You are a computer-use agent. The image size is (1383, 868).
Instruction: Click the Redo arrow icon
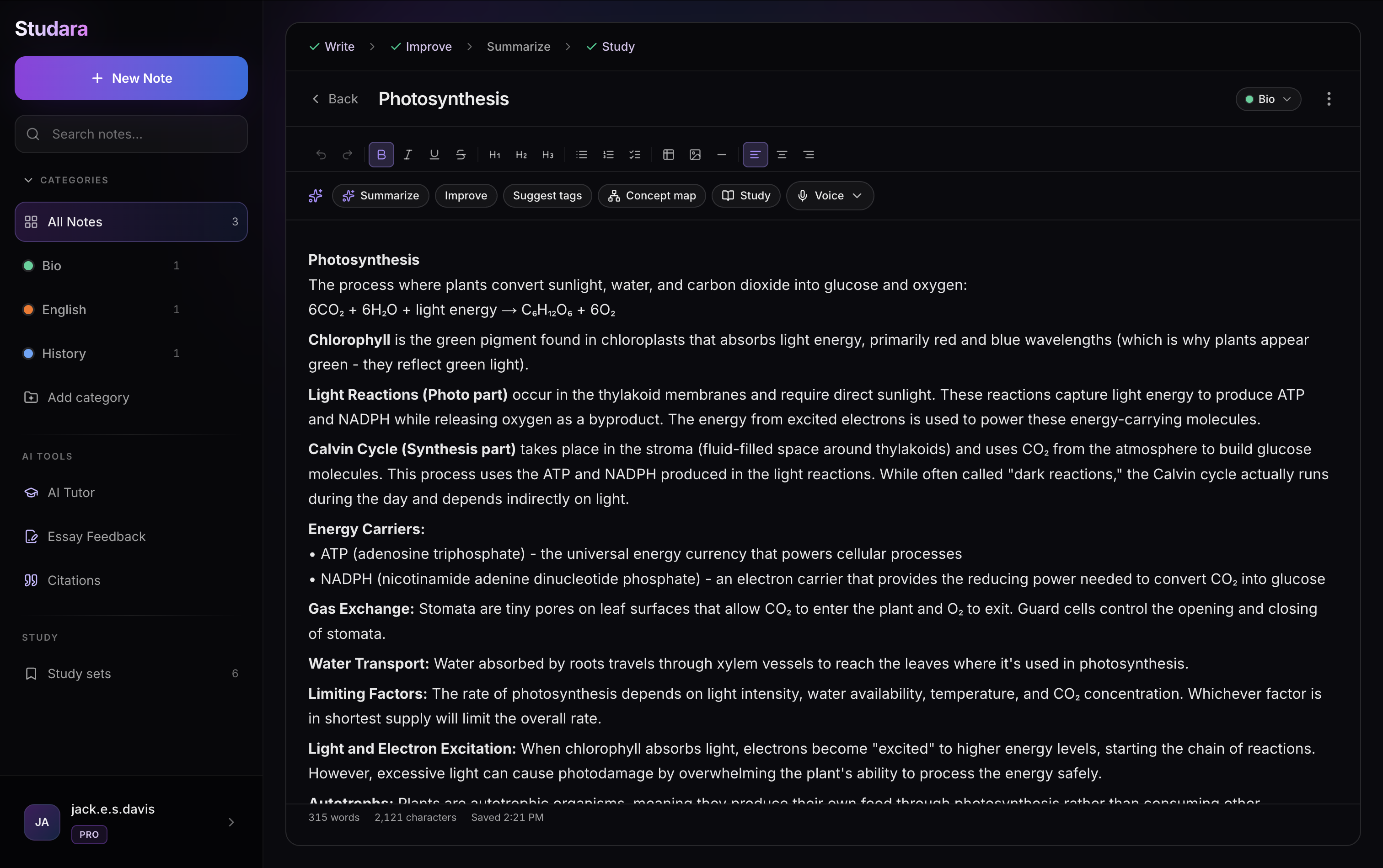point(347,155)
